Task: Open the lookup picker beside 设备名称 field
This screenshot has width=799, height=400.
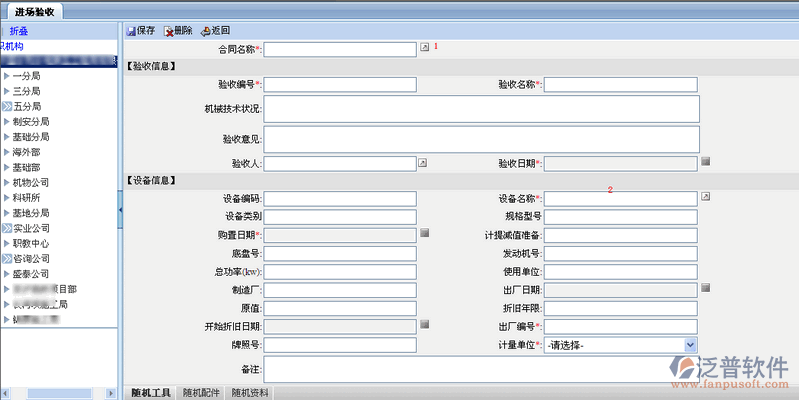Action: point(705,197)
